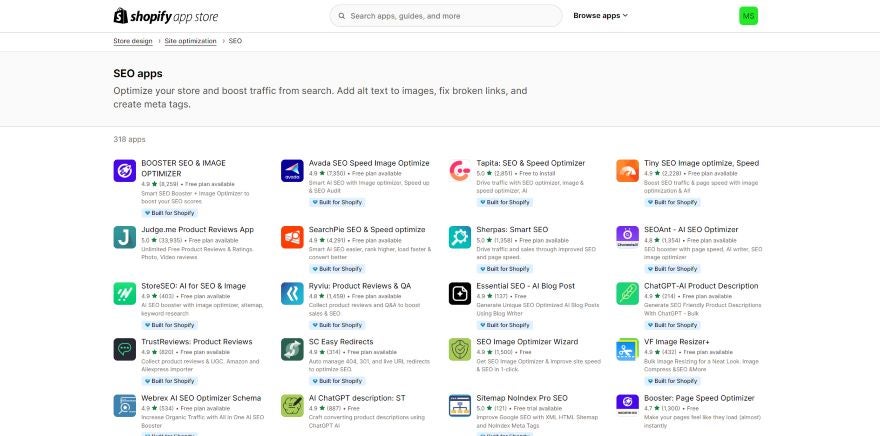The image size is (880, 436).
Task: Open AI ChatGPT description: ST title
Action: point(357,398)
